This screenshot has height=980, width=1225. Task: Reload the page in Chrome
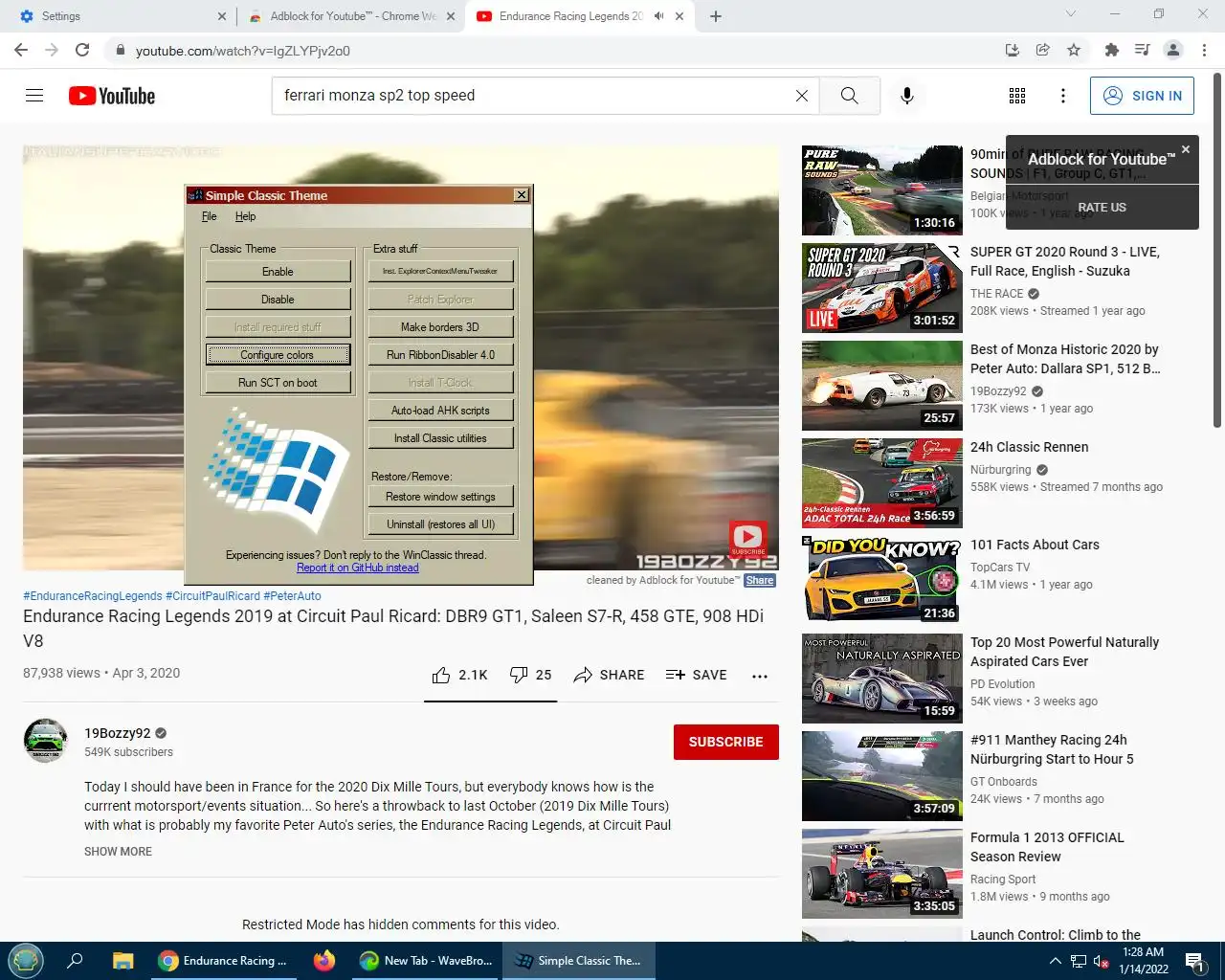point(82,50)
